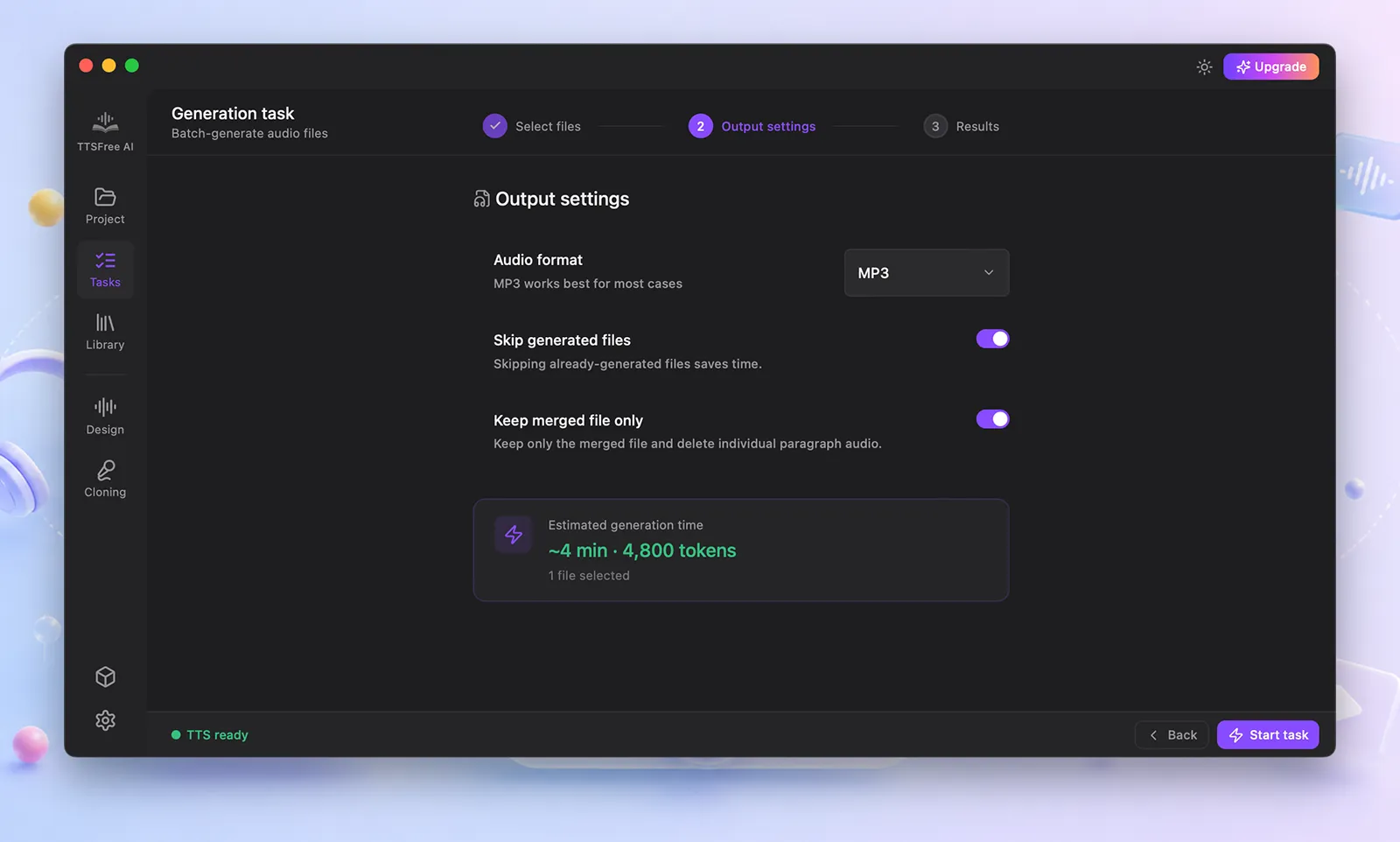The width and height of the screenshot is (1400, 842).
Task: Select the Tasks checklist icon
Action: [x=105, y=260]
